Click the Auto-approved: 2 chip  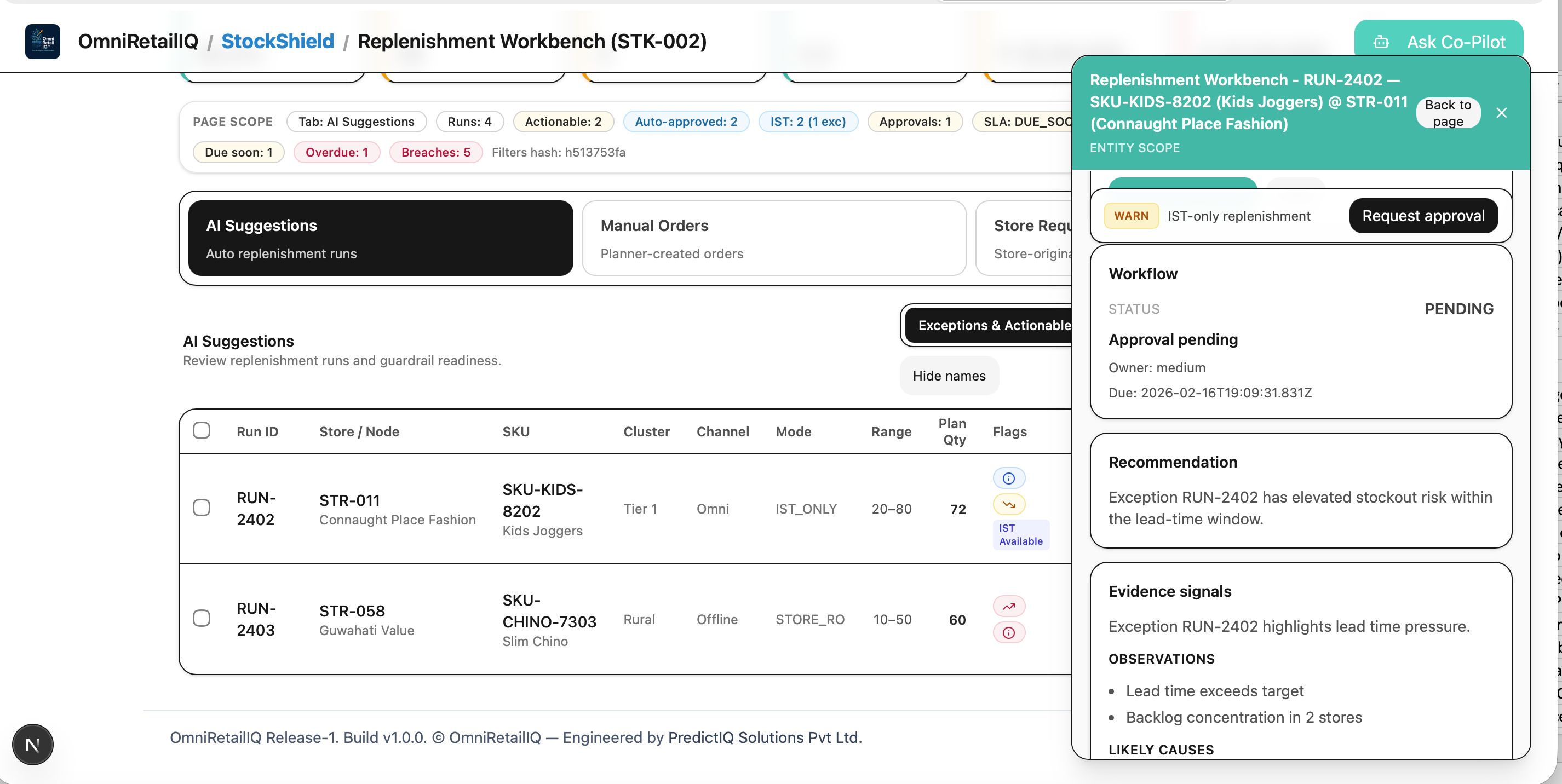pyautogui.click(x=686, y=122)
